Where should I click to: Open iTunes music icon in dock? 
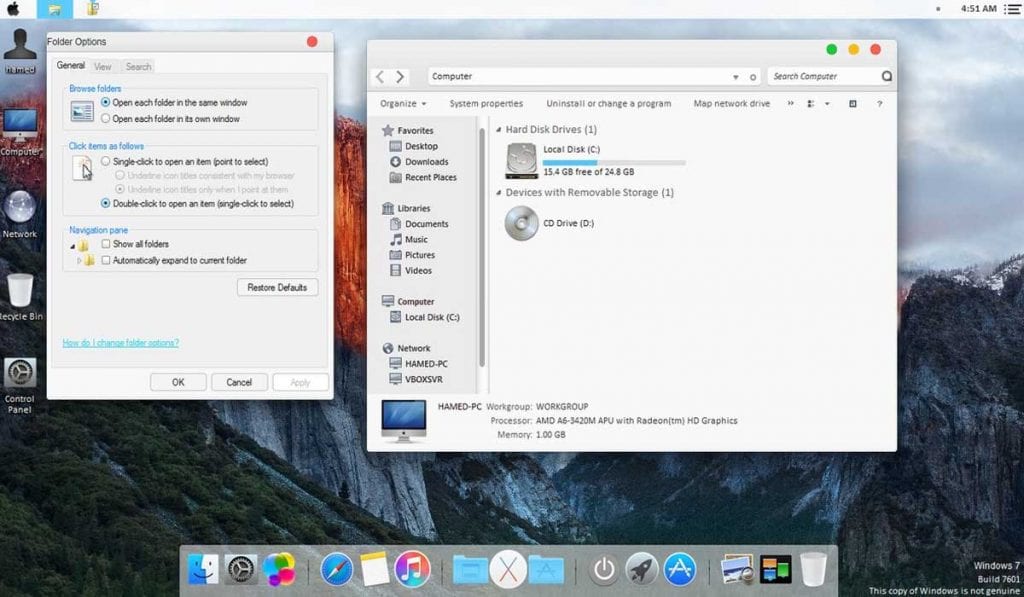point(412,569)
